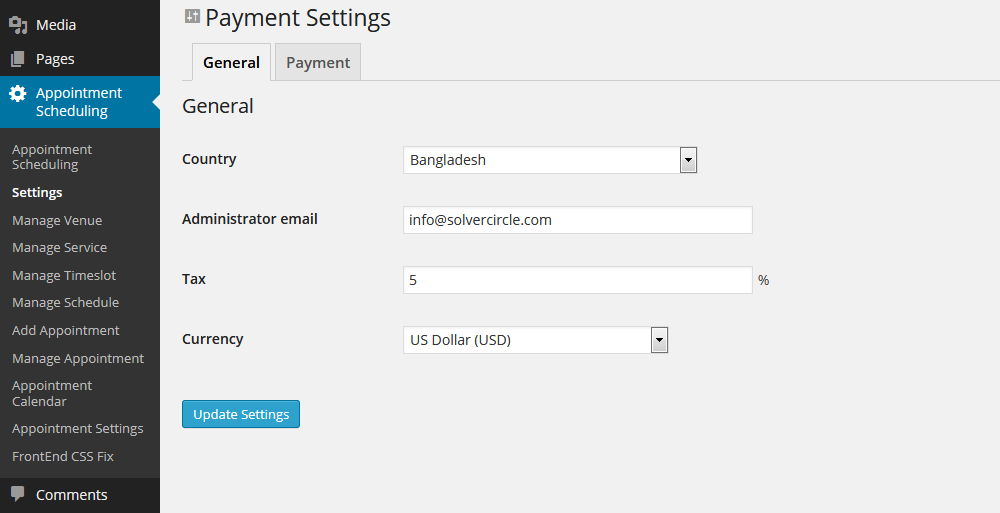Click the Comments speech bubble icon

point(18,493)
